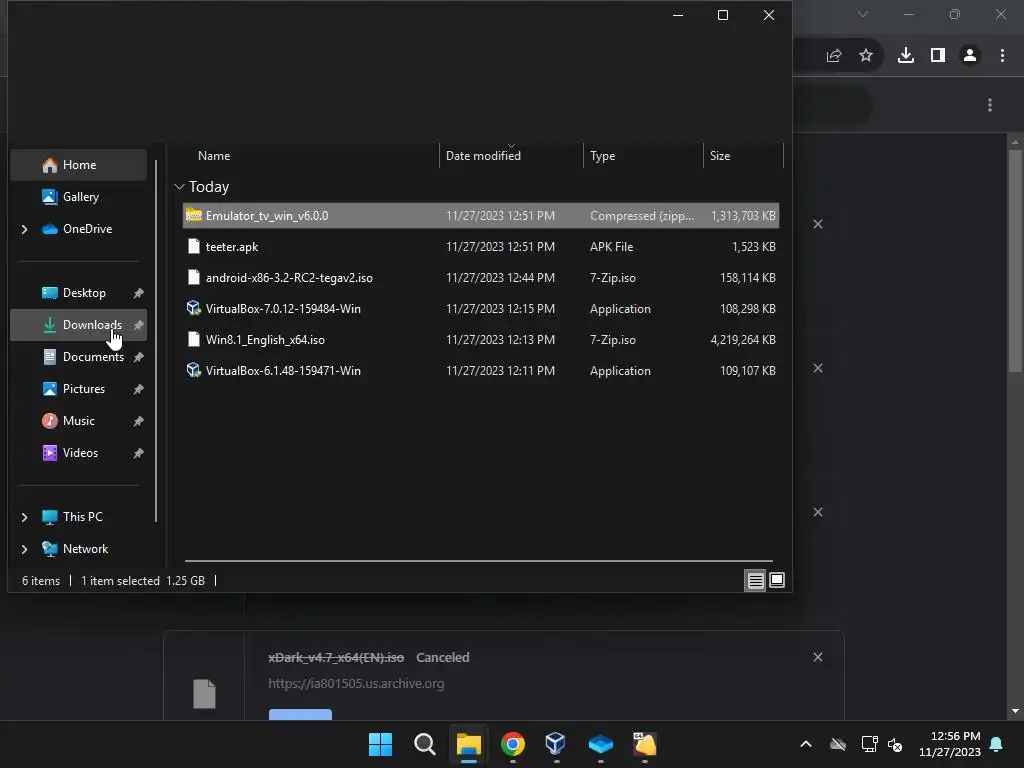Switch to large thumbnails view layout
This screenshot has width=1024, height=768.
[777, 580]
